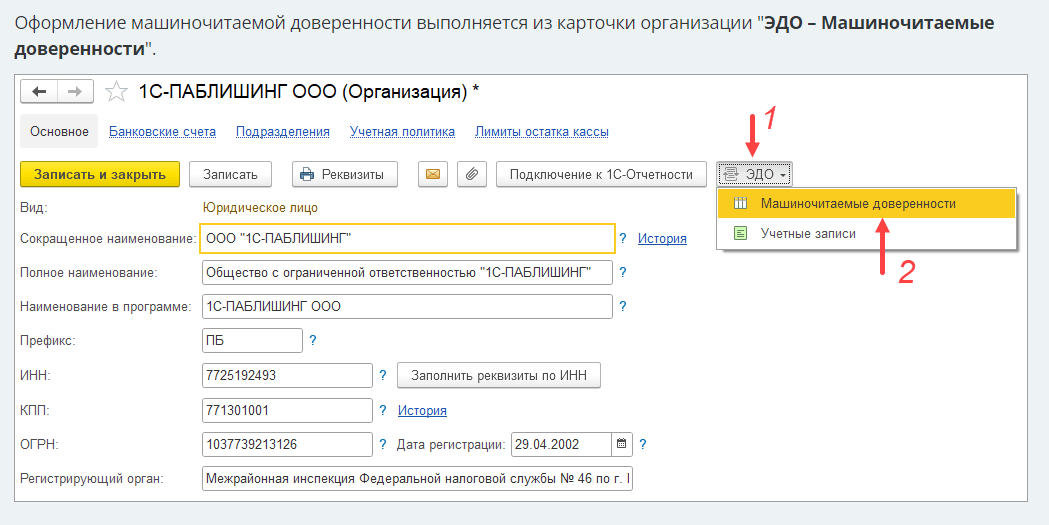
Task: Click the Реквизиты print button
Action: click(345, 175)
